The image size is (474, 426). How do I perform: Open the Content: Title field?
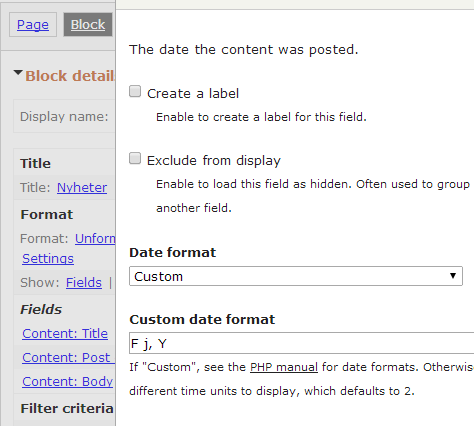pyautogui.click(x=65, y=333)
